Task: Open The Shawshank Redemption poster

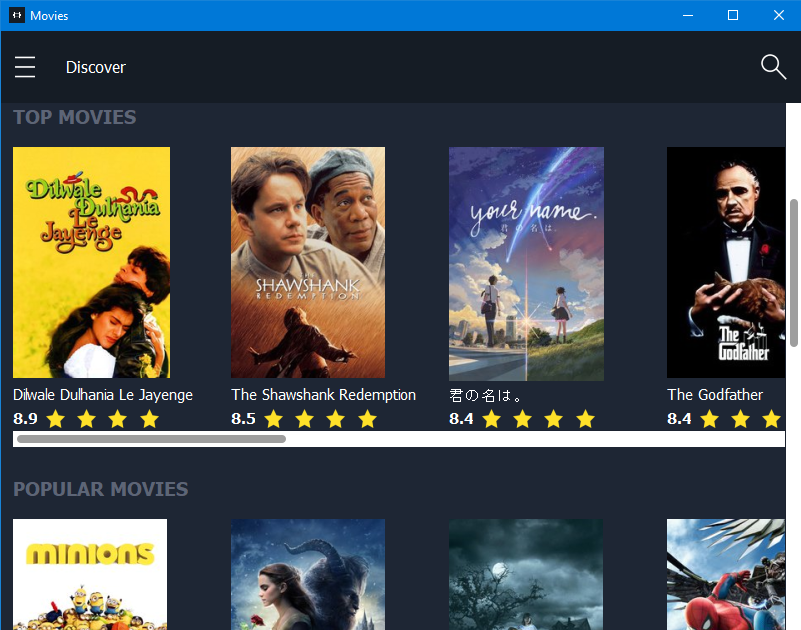Action: (308, 263)
